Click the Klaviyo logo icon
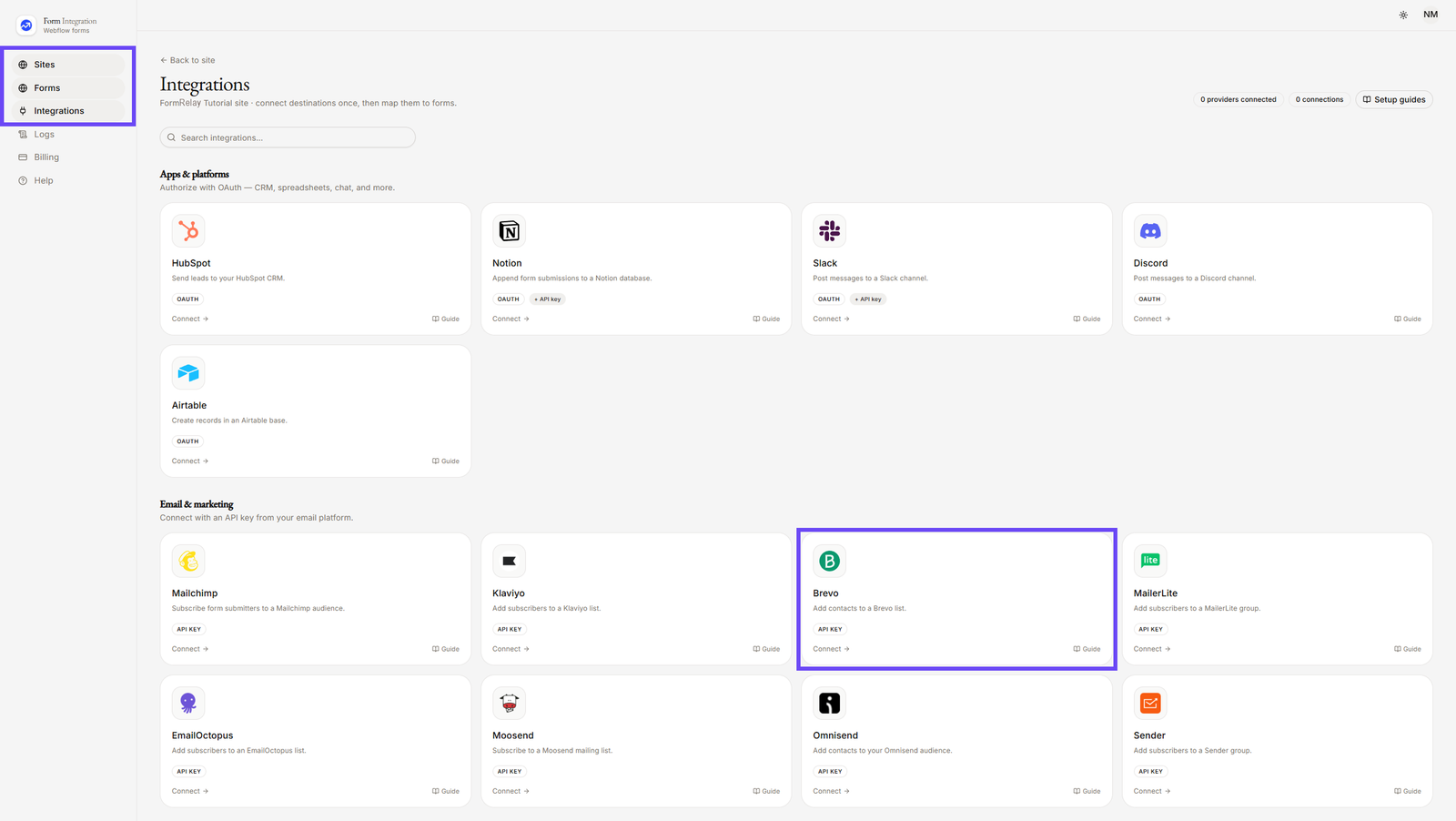 pos(509,561)
